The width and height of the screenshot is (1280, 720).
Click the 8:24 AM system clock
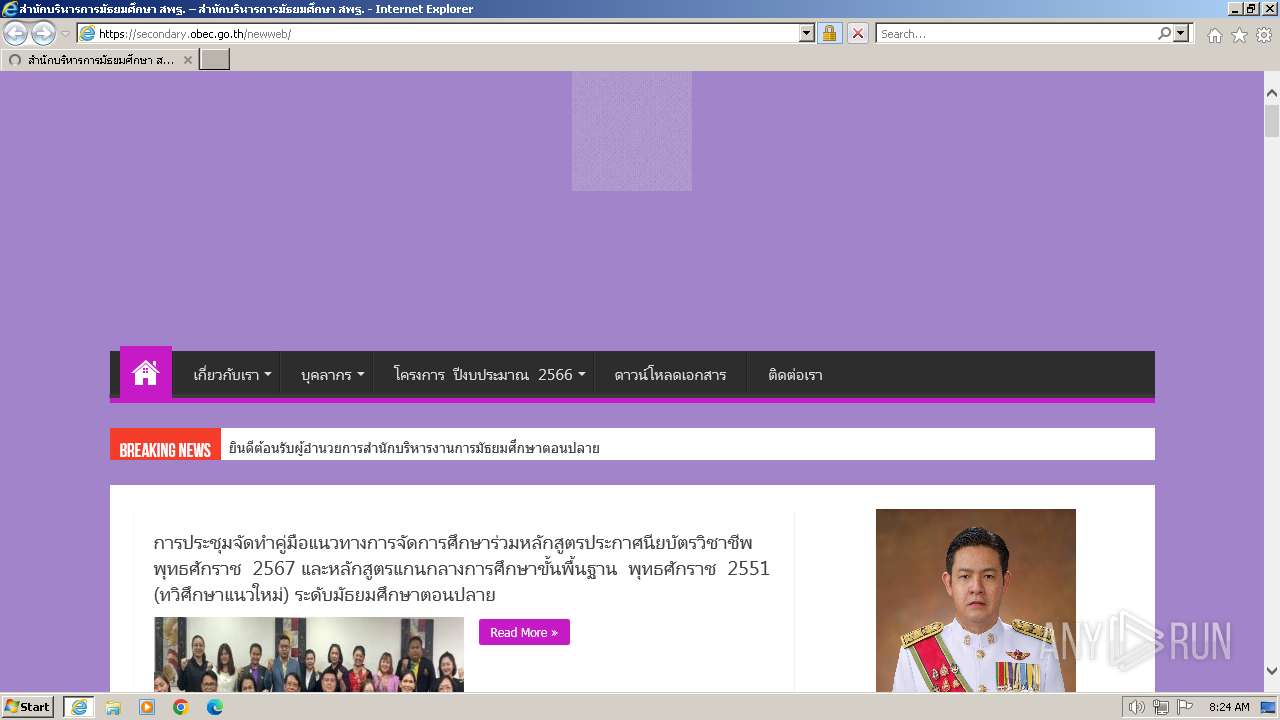(1229, 707)
